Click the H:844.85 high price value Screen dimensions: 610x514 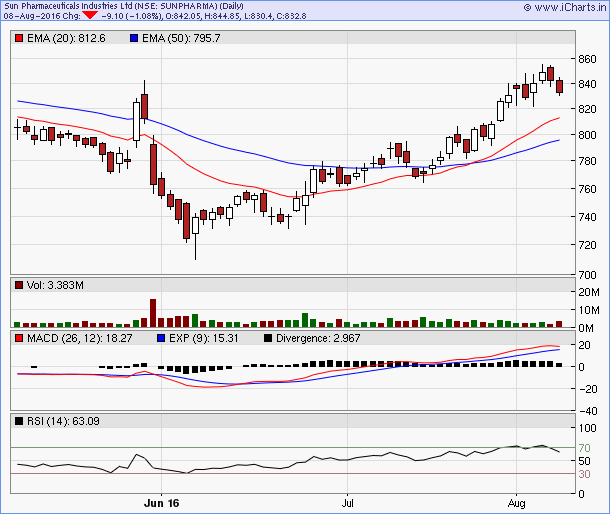[x=221, y=16]
